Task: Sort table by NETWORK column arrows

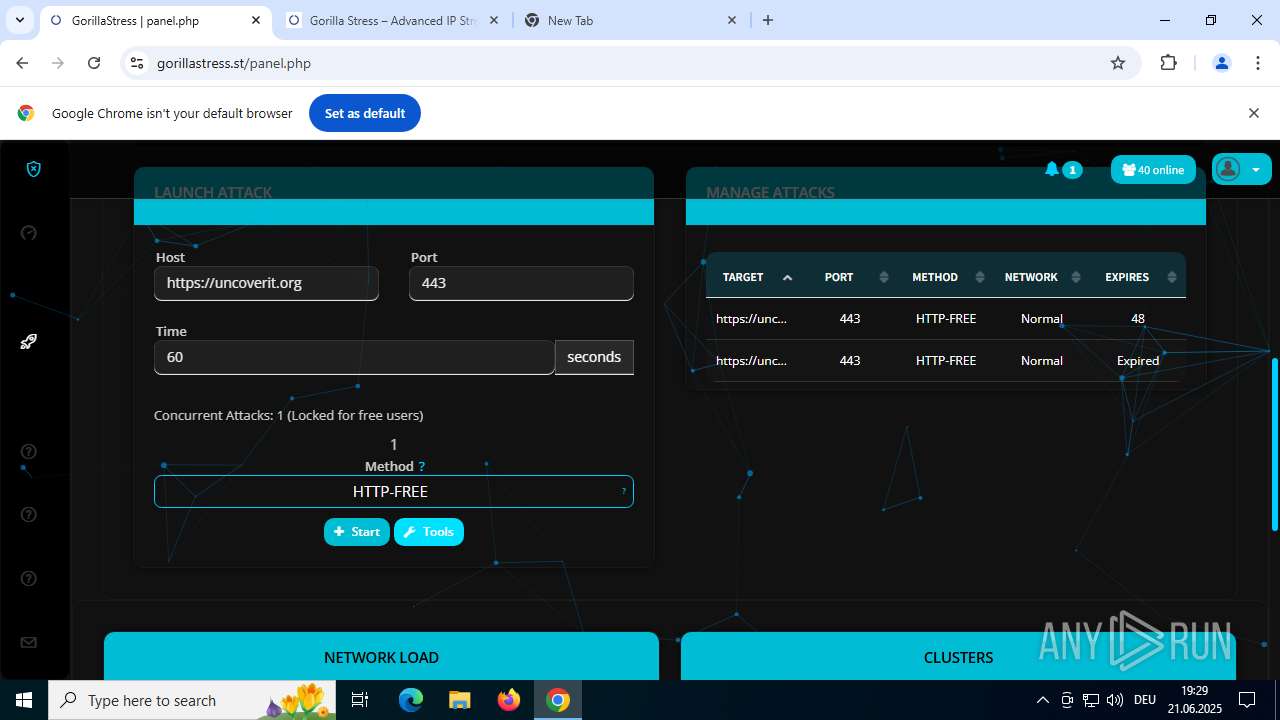Action: pyautogui.click(x=1076, y=278)
